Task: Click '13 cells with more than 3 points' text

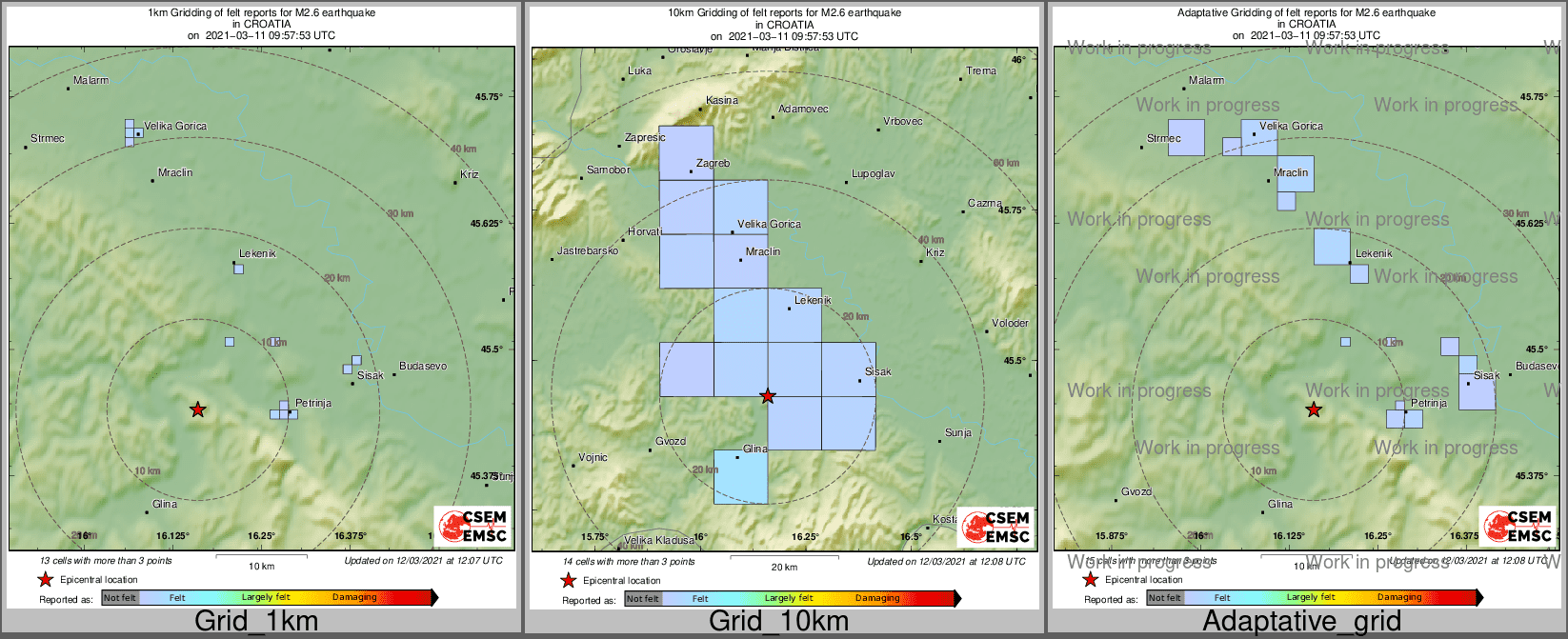Action: coord(106,561)
